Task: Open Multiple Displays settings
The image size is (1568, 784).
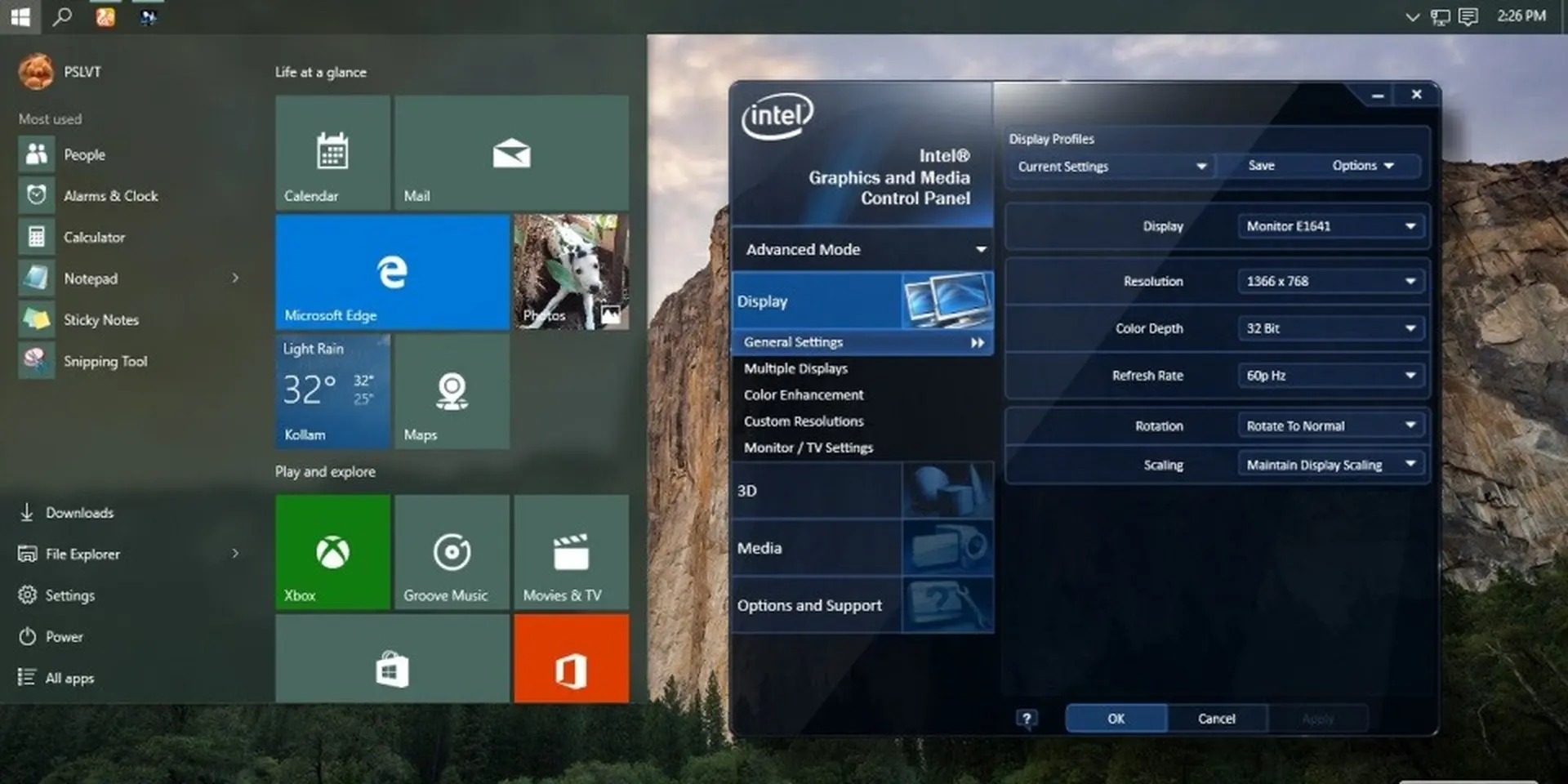Action: click(x=795, y=368)
